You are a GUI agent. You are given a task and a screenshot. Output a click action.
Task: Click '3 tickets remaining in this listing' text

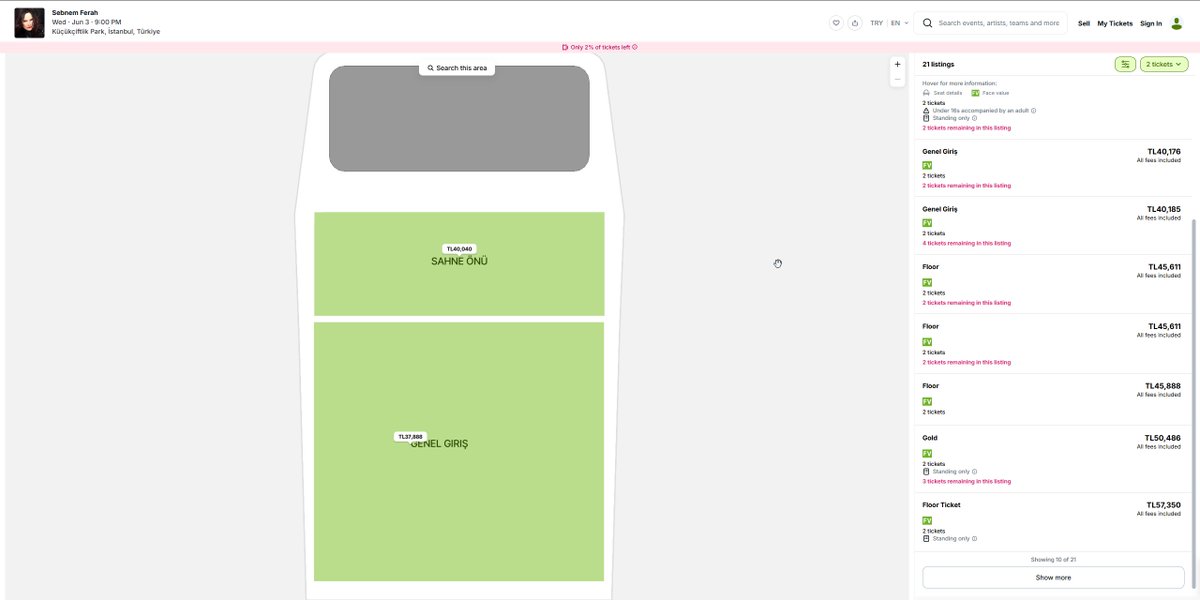coord(966,481)
